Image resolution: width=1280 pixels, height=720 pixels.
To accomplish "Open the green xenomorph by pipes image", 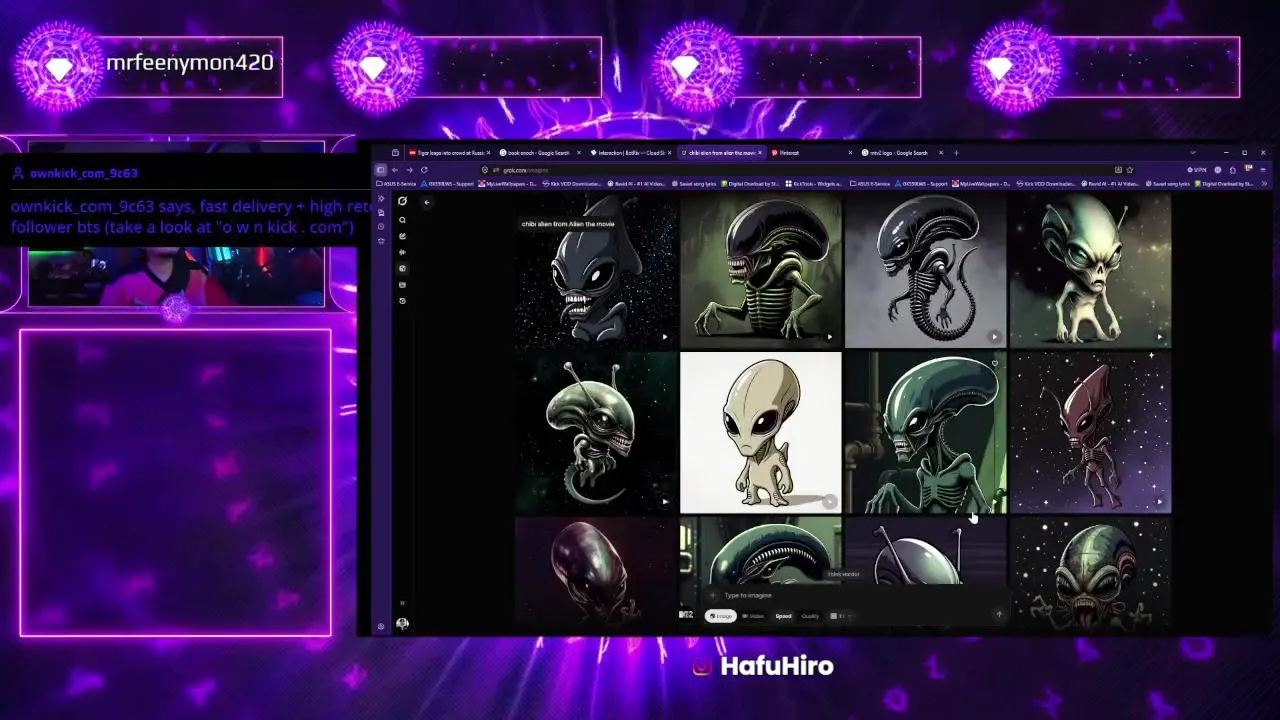I will (x=925, y=432).
